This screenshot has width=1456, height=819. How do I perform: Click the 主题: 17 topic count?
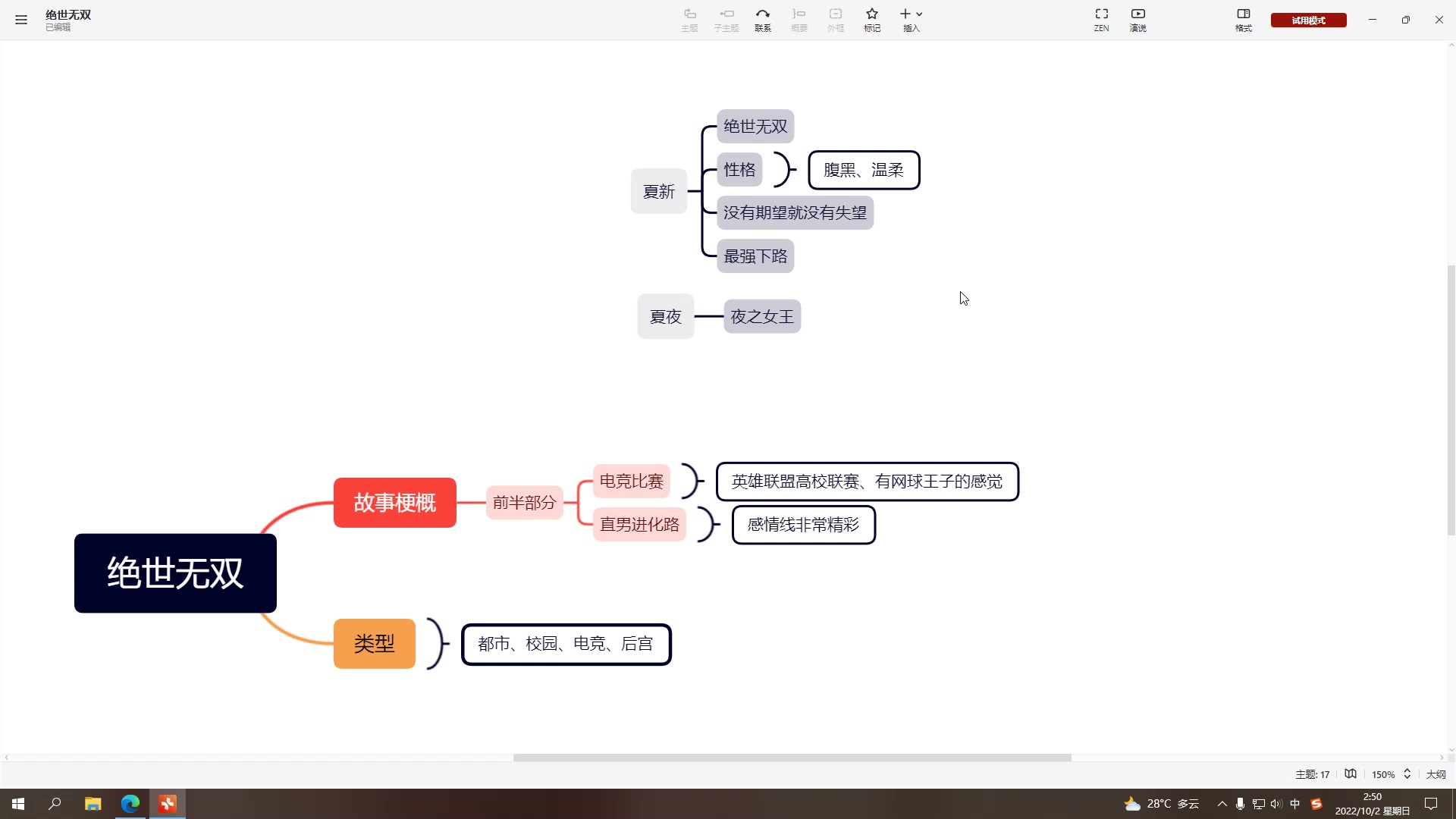point(1312,774)
